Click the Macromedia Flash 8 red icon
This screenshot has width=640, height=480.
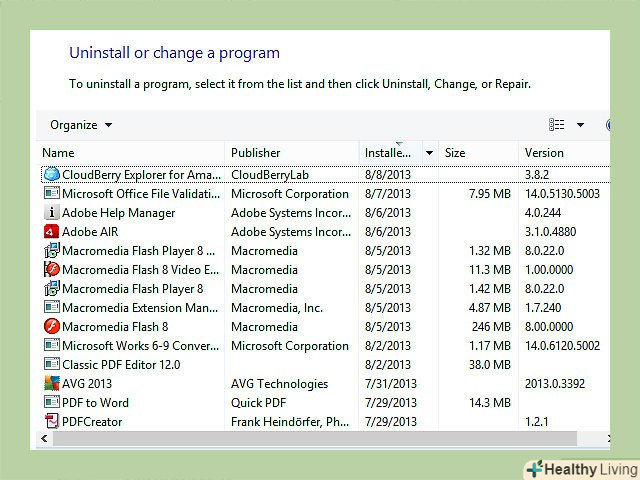click(51, 326)
